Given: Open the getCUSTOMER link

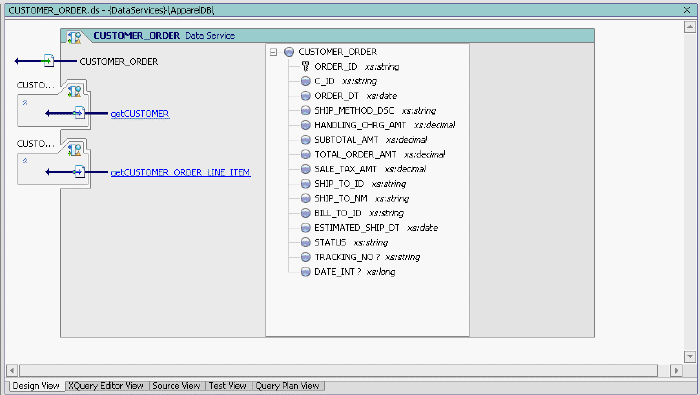Looking at the screenshot, I should click(x=140, y=114).
